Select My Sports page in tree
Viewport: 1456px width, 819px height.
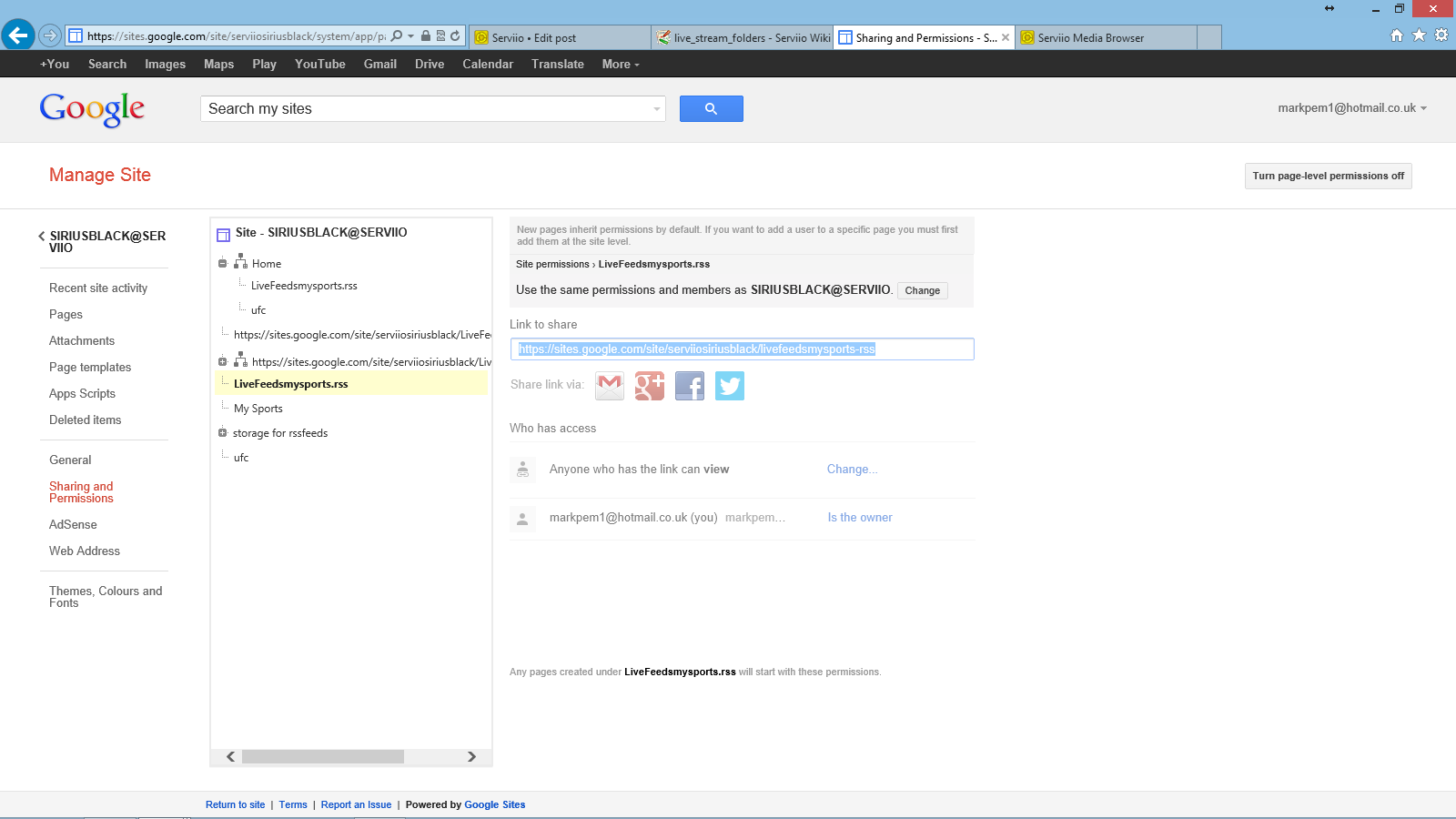(258, 409)
